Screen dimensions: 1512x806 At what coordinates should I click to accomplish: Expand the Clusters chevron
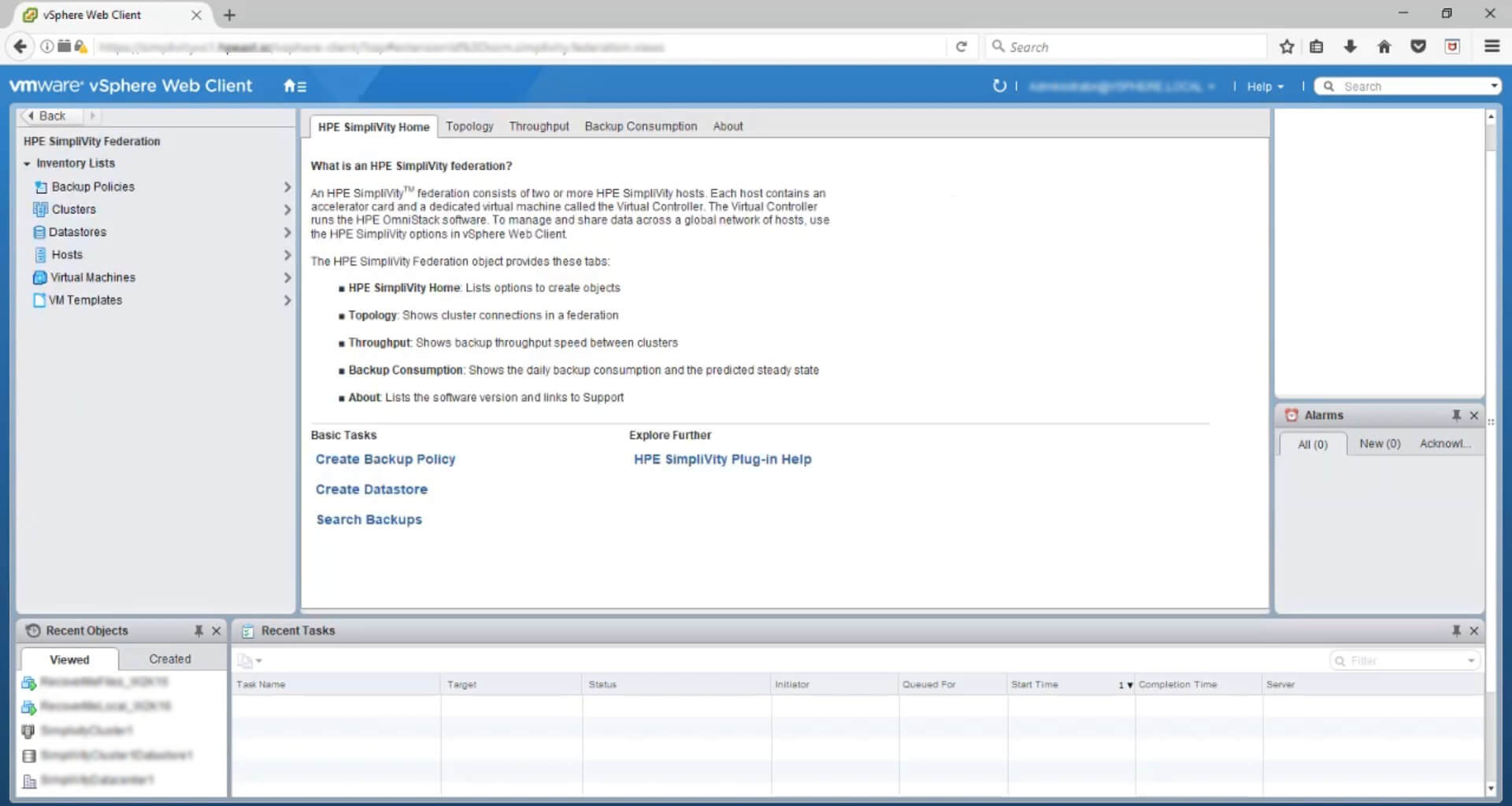tap(287, 209)
